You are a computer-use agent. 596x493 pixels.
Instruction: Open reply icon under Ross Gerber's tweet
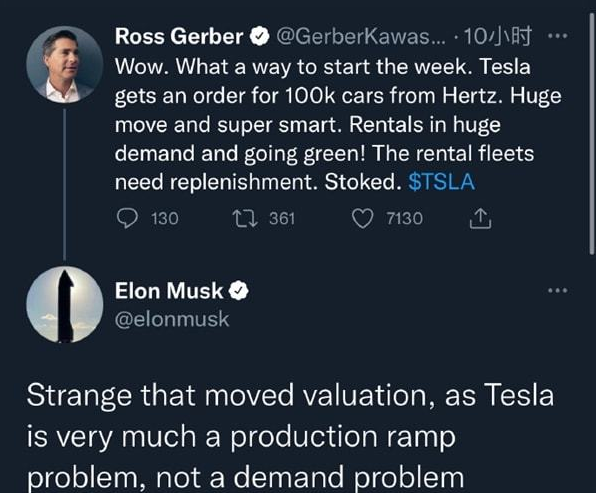coord(127,219)
